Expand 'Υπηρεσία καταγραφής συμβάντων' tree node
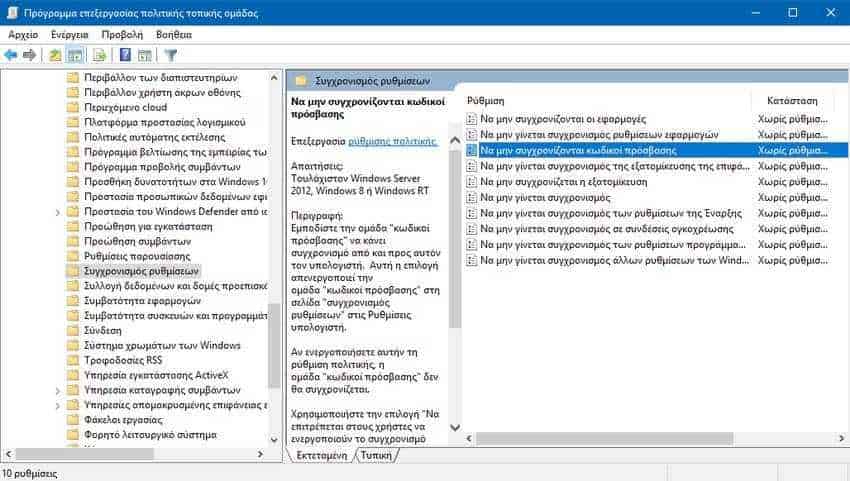 point(57,390)
